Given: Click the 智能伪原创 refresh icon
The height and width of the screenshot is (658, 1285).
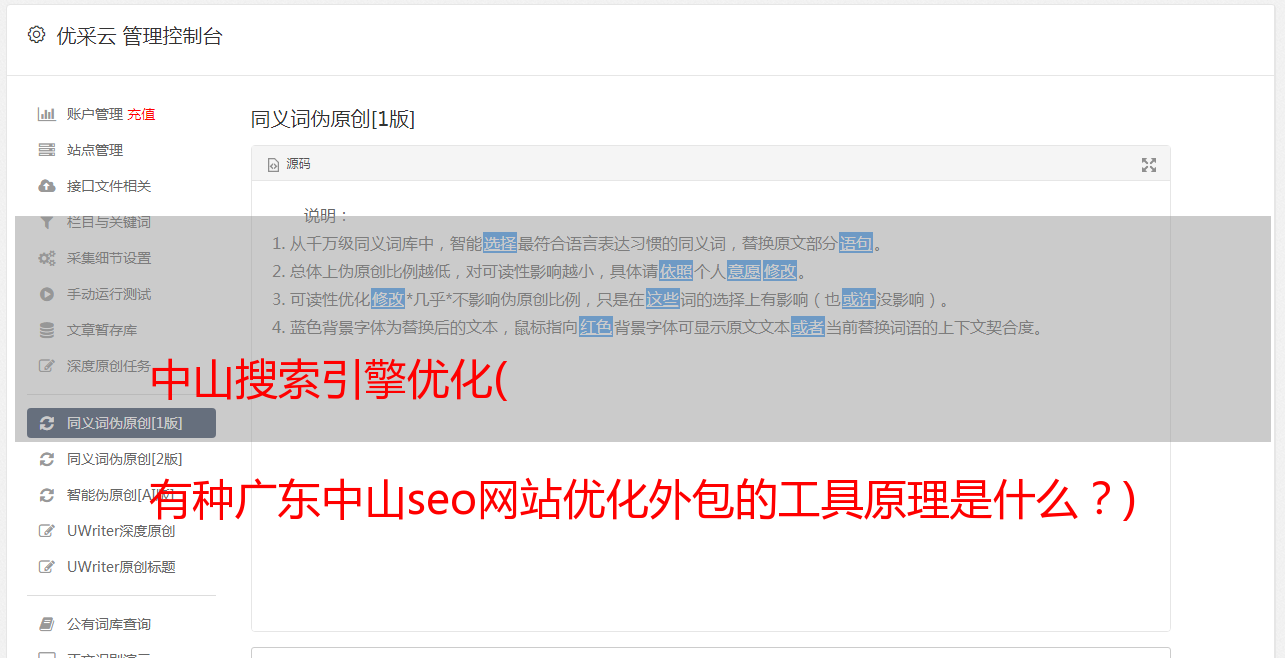Looking at the screenshot, I should coord(46,495).
